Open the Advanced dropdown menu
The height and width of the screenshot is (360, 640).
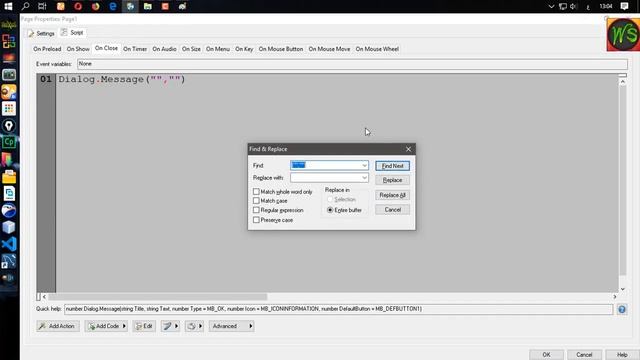[231, 326]
